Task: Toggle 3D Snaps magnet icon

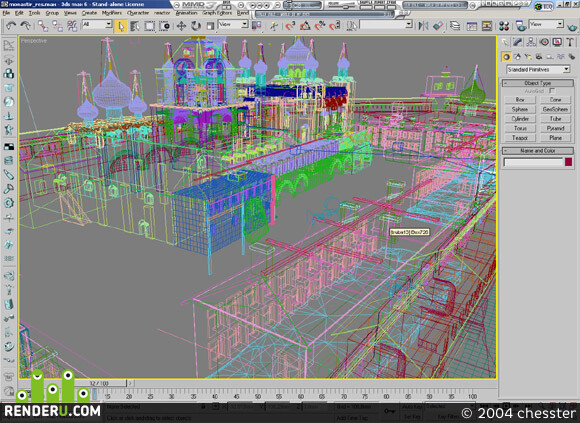Action: coord(290,26)
